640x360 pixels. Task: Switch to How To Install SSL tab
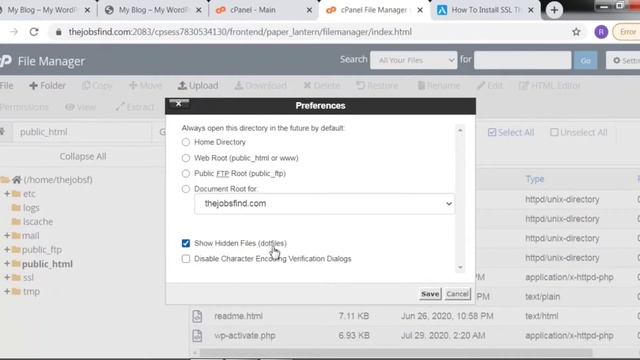485,10
